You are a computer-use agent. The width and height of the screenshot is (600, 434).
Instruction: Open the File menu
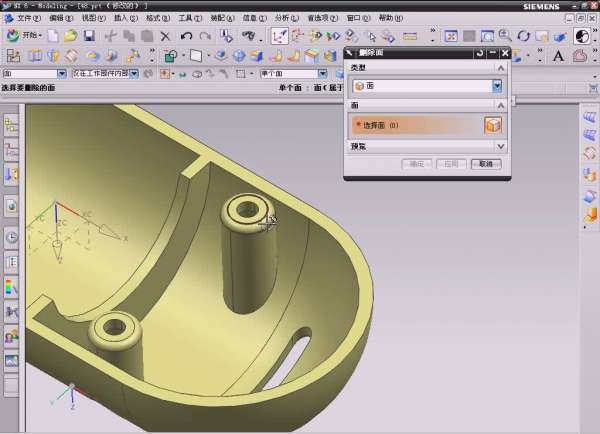pos(28,18)
